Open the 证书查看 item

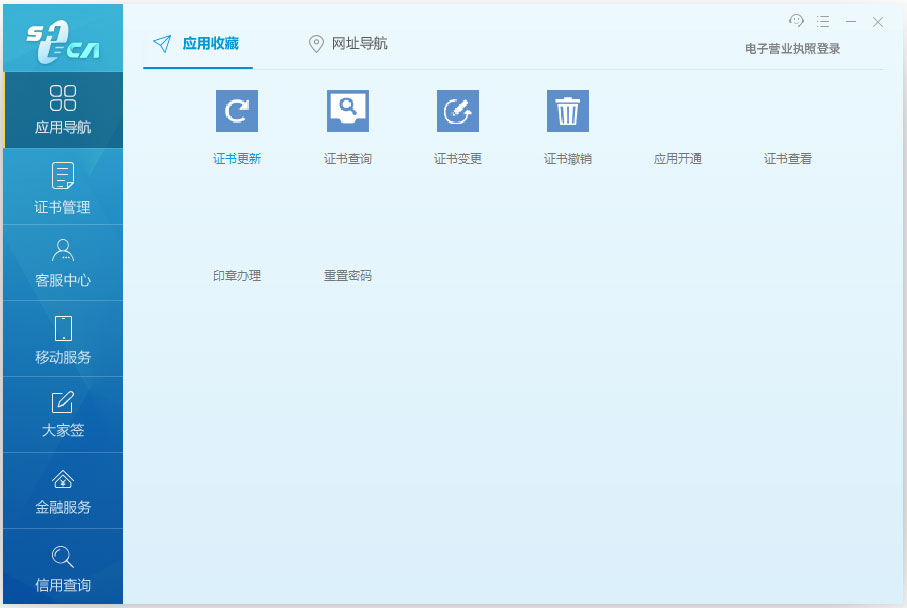787,159
